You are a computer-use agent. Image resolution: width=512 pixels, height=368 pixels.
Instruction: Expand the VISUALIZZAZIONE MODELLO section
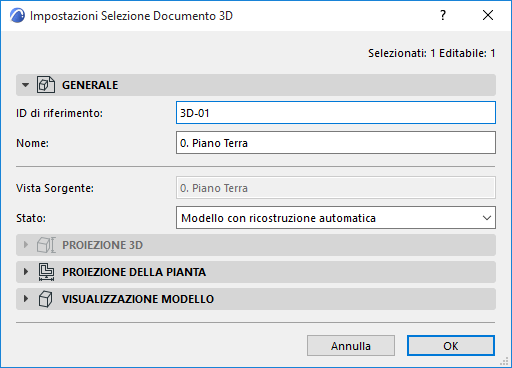26,299
